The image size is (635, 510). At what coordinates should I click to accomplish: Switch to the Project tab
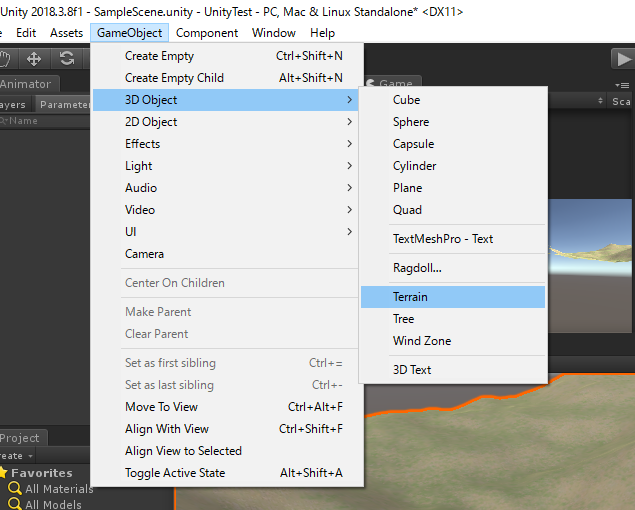click(x=23, y=438)
